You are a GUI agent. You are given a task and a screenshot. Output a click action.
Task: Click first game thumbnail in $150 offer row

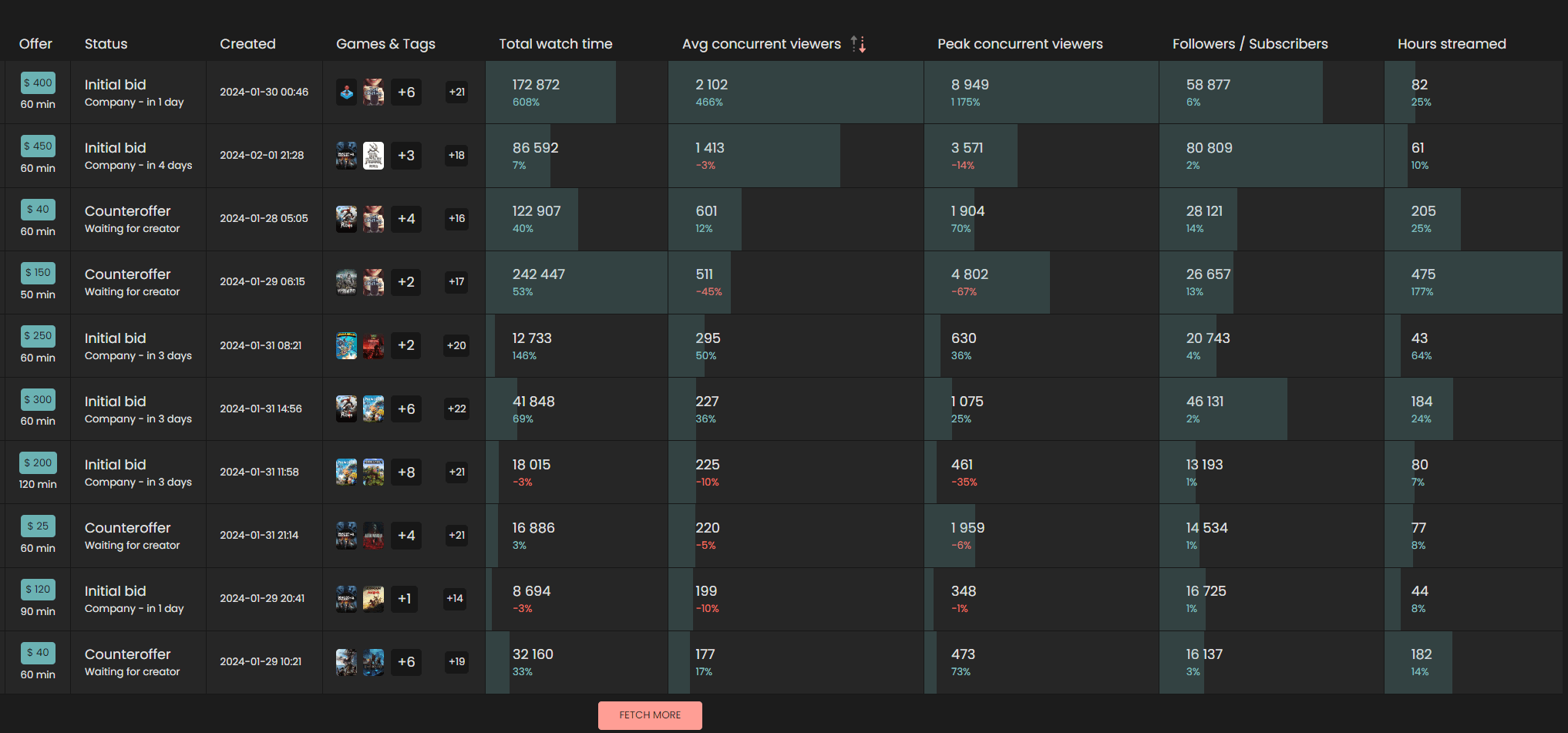pyautogui.click(x=346, y=282)
